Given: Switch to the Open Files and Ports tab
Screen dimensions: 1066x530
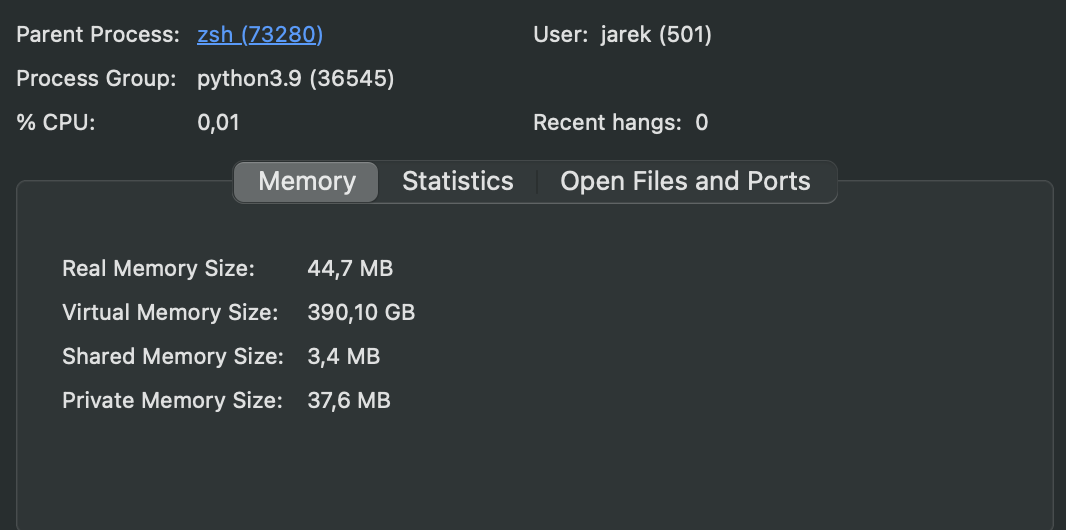Looking at the screenshot, I should [x=685, y=181].
